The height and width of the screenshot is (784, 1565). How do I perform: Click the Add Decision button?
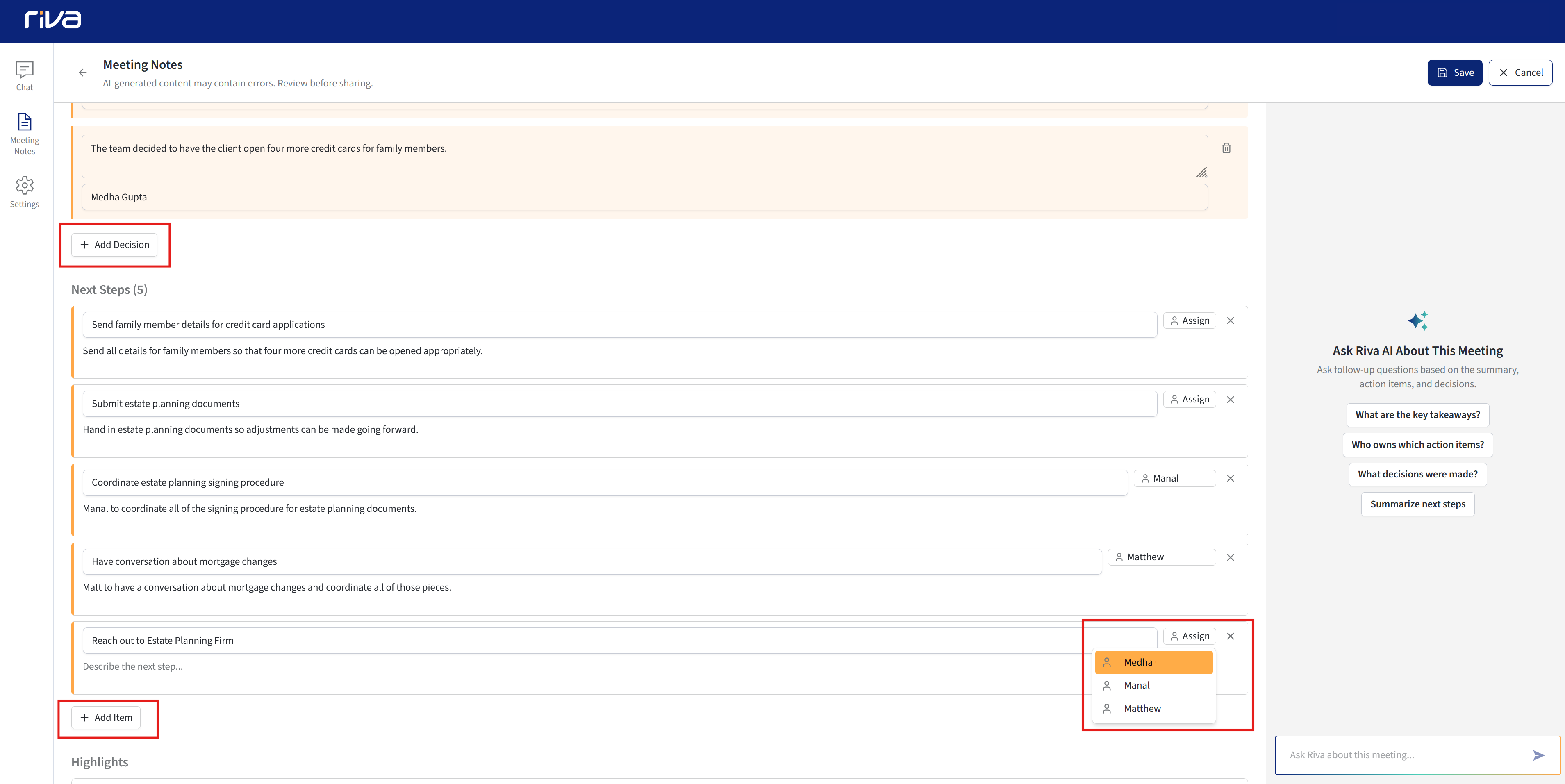[114, 245]
